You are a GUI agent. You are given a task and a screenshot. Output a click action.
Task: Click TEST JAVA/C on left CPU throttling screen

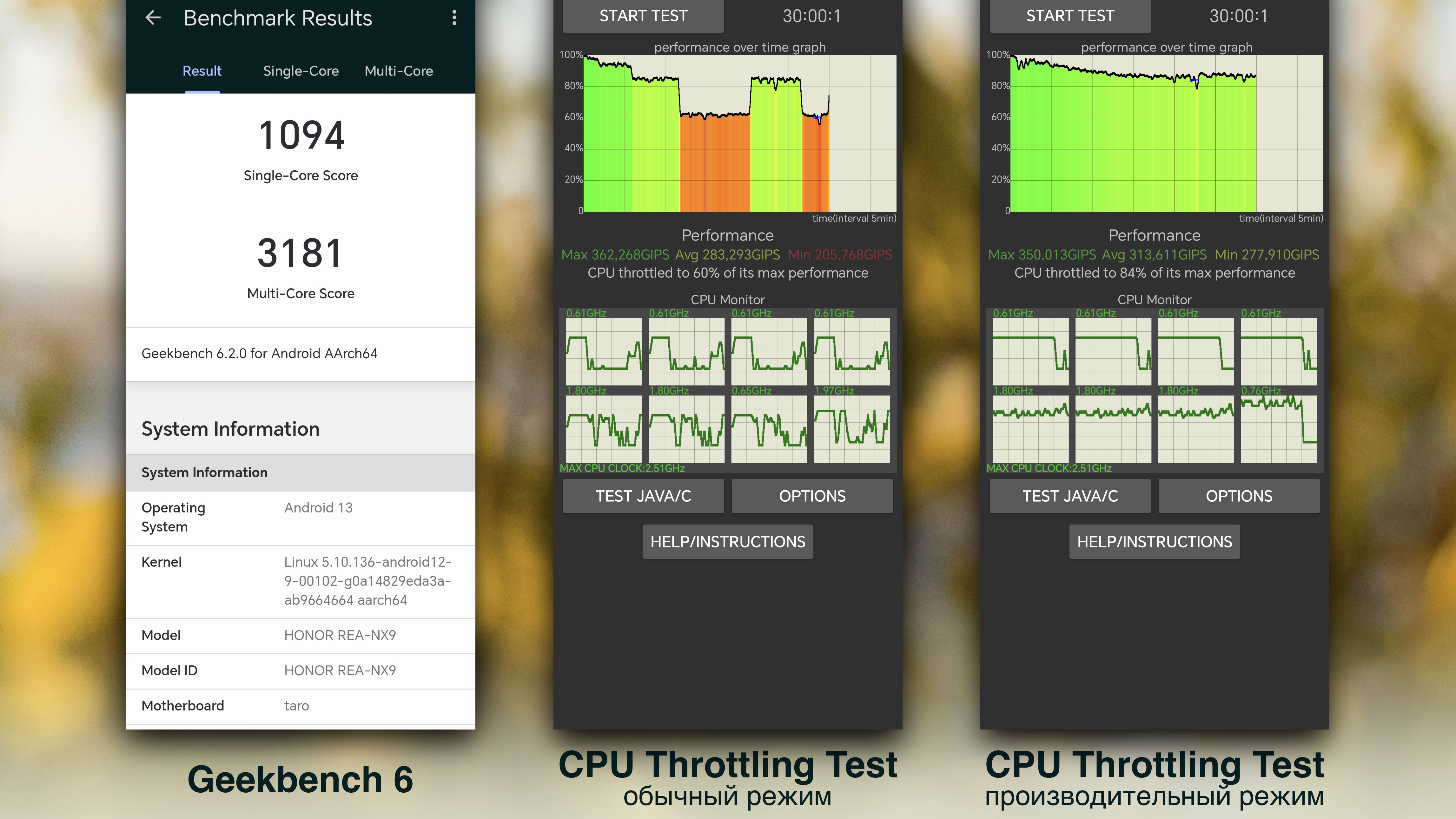[x=643, y=495]
